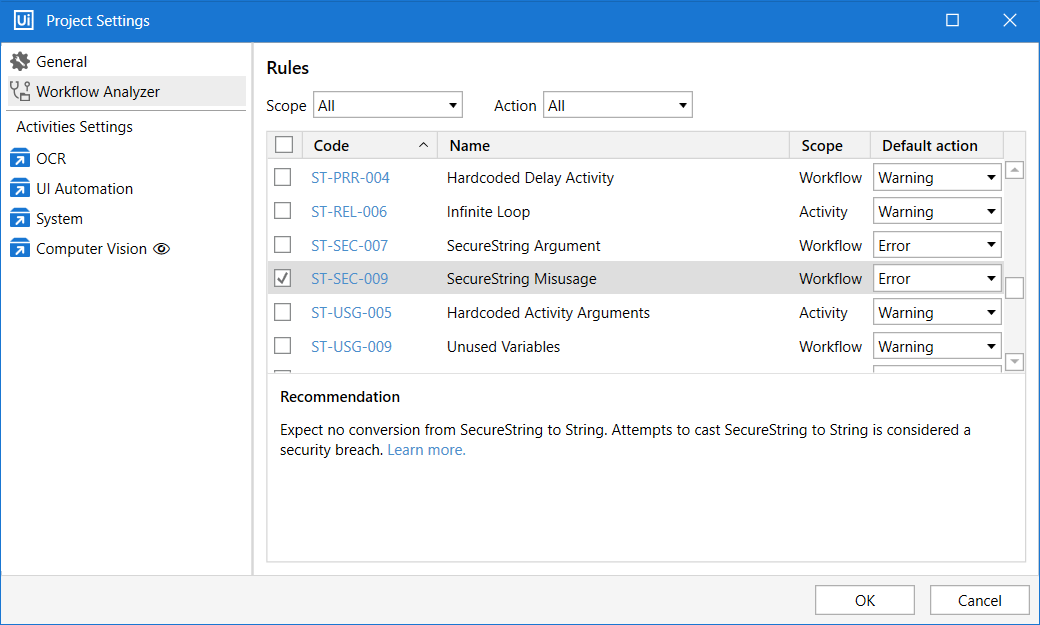Click the Workflow Analyzer stethoscope icon
1040x625 pixels.
(20, 92)
